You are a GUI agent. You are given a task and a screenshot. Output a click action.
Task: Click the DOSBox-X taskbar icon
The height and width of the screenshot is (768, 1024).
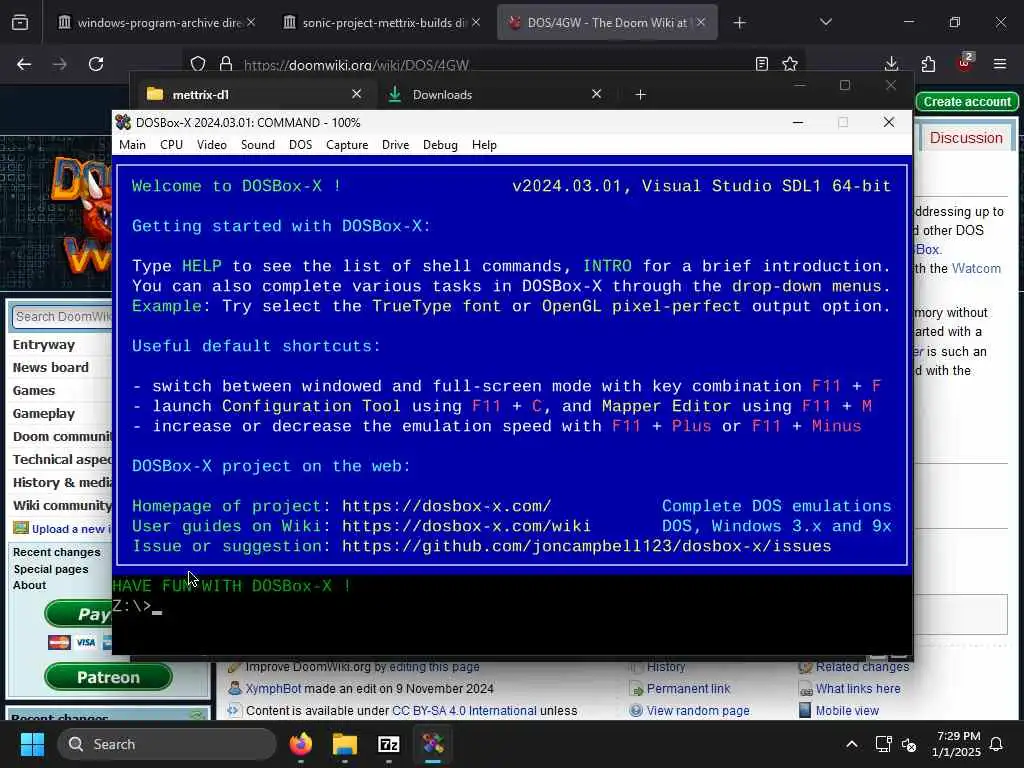(x=432, y=744)
